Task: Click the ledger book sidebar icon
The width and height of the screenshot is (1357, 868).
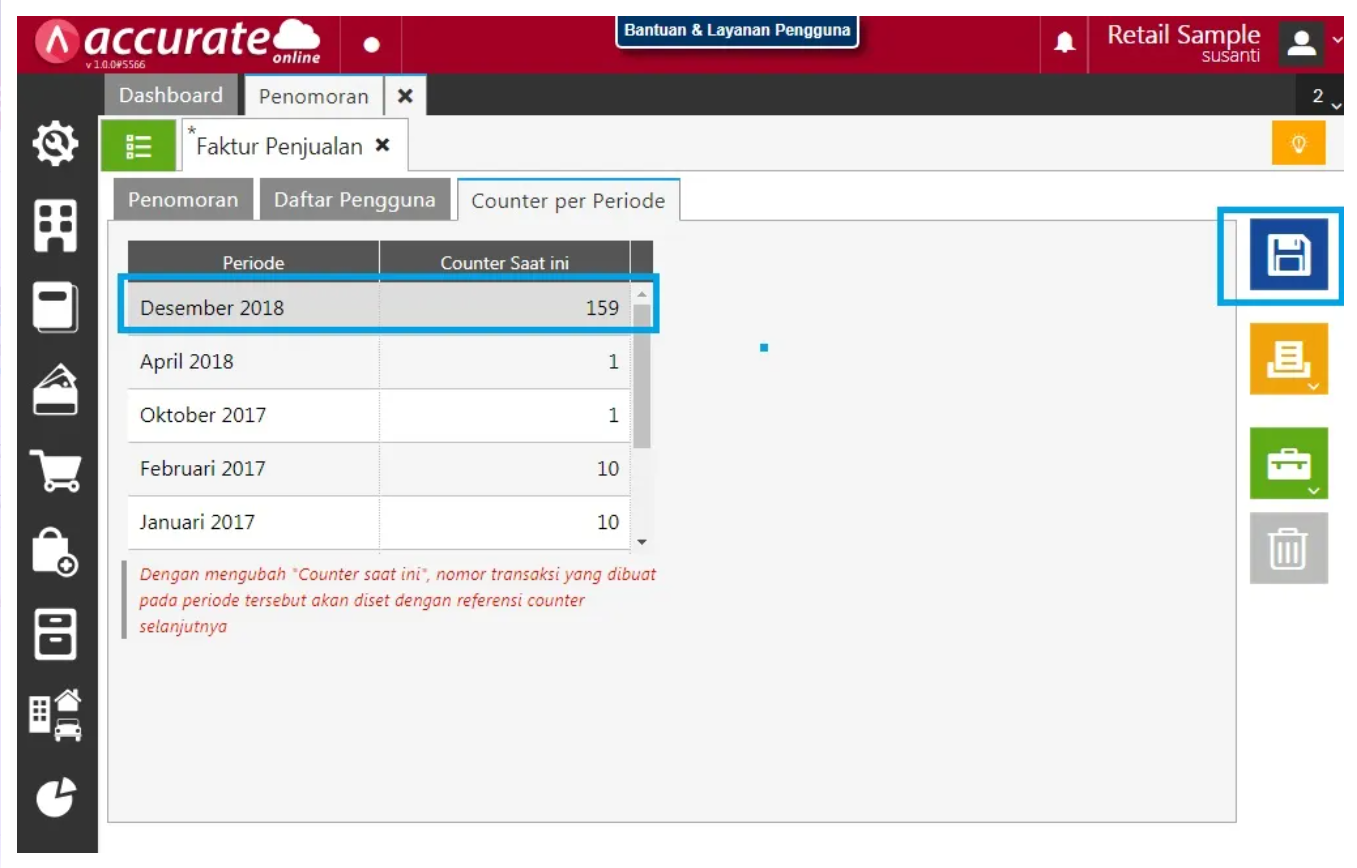Action: click(55, 308)
